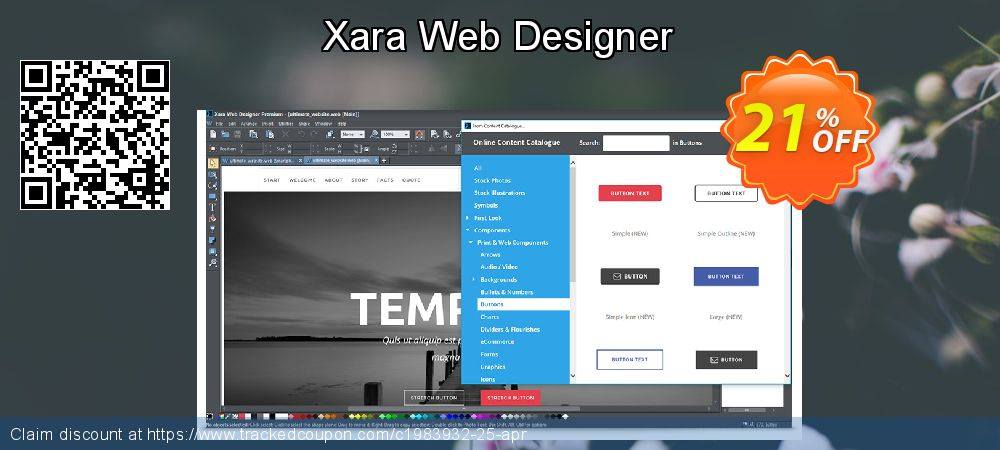Click the color editor icon beside palette
The width and height of the screenshot is (1000, 450).
pyautogui.click(x=221, y=417)
